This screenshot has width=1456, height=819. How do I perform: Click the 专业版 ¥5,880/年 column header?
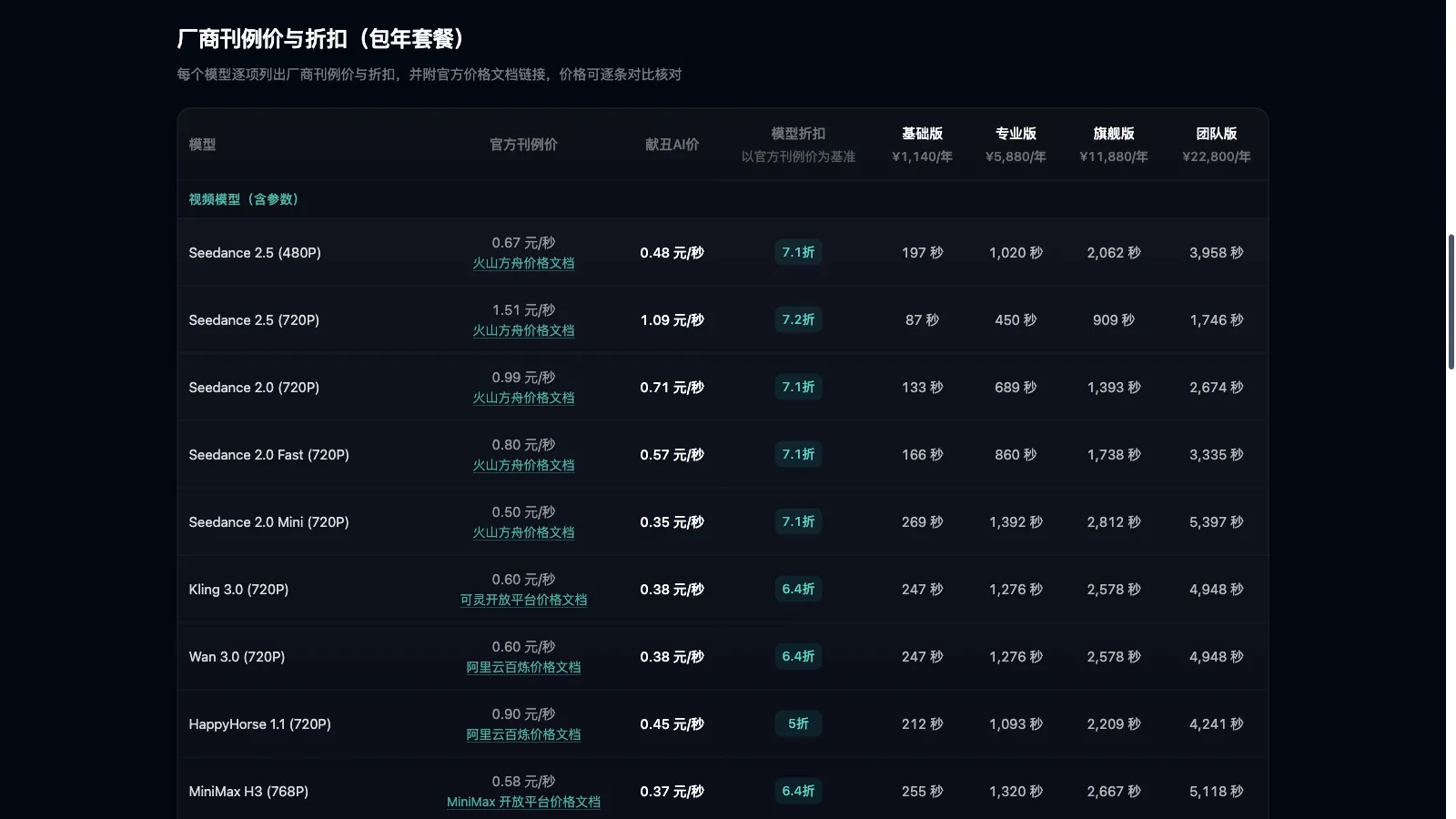click(1016, 145)
